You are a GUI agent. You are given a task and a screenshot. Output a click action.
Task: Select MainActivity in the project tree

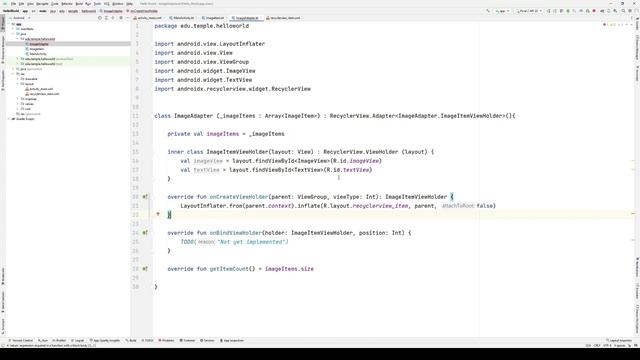(x=38, y=54)
